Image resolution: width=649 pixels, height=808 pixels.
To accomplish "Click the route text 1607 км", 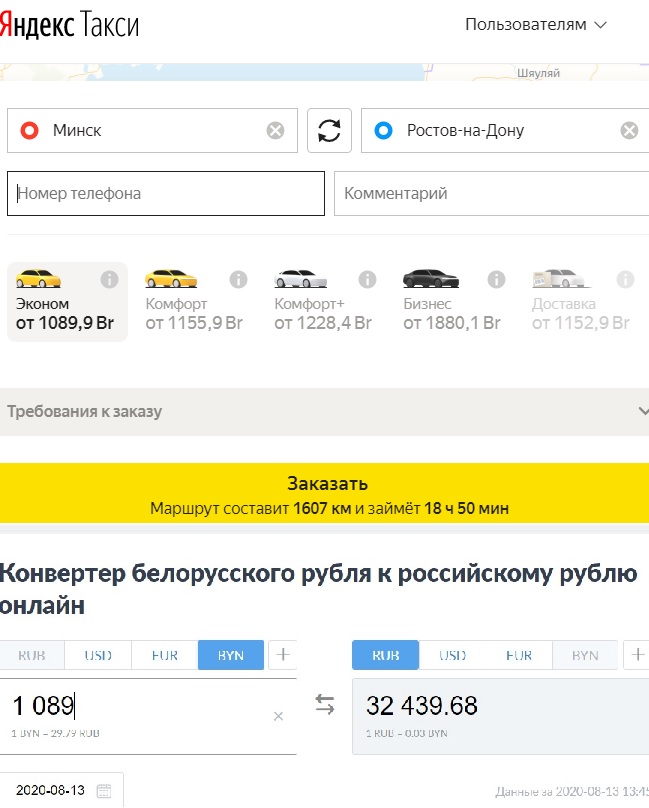I will click(x=322, y=509).
